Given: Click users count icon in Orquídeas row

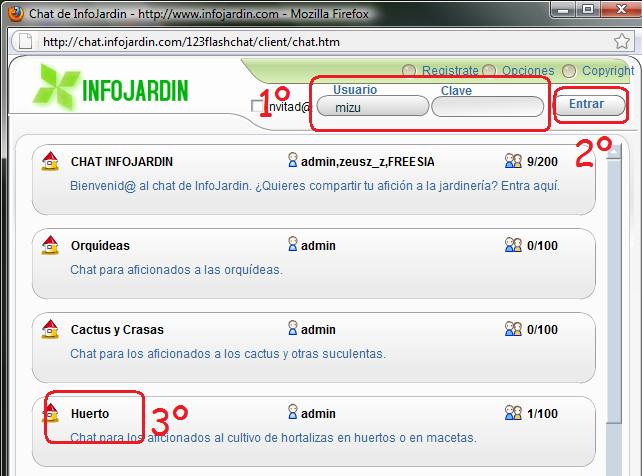Looking at the screenshot, I should [513, 245].
